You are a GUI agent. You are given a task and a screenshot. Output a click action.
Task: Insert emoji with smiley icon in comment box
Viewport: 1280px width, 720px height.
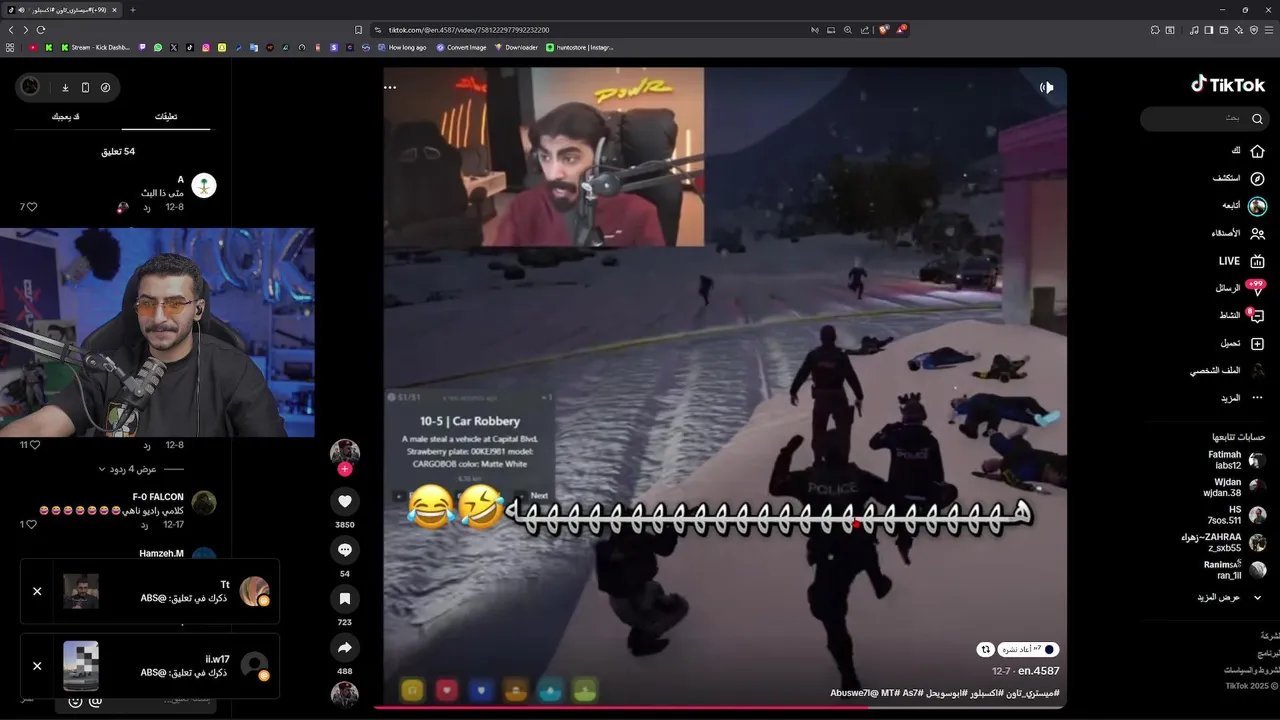coord(75,702)
